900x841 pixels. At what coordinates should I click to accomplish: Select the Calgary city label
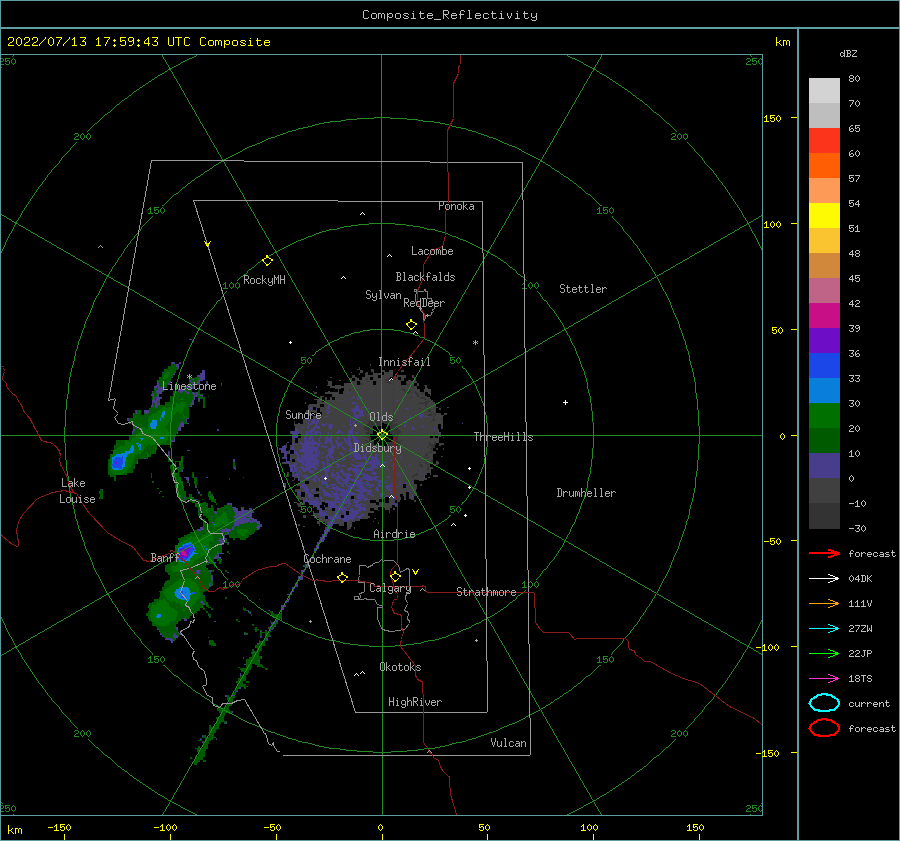390,588
